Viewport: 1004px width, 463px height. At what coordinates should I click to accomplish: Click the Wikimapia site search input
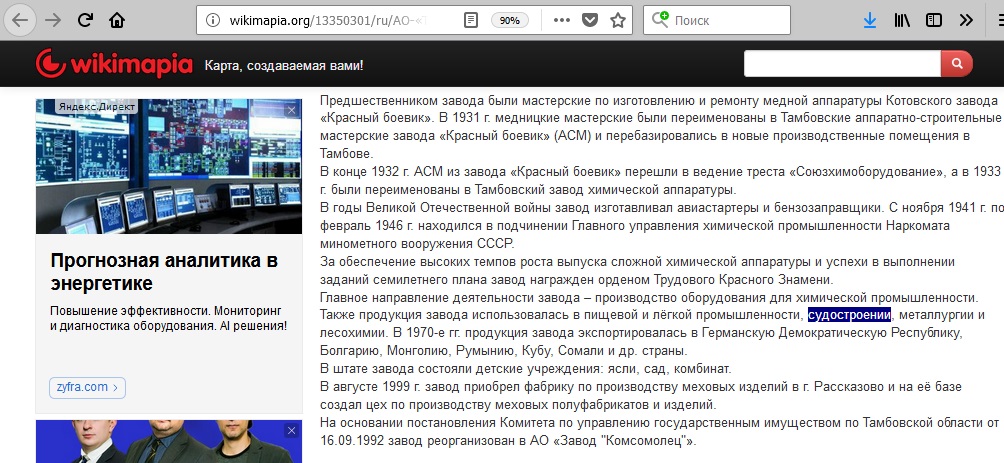pos(842,64)
